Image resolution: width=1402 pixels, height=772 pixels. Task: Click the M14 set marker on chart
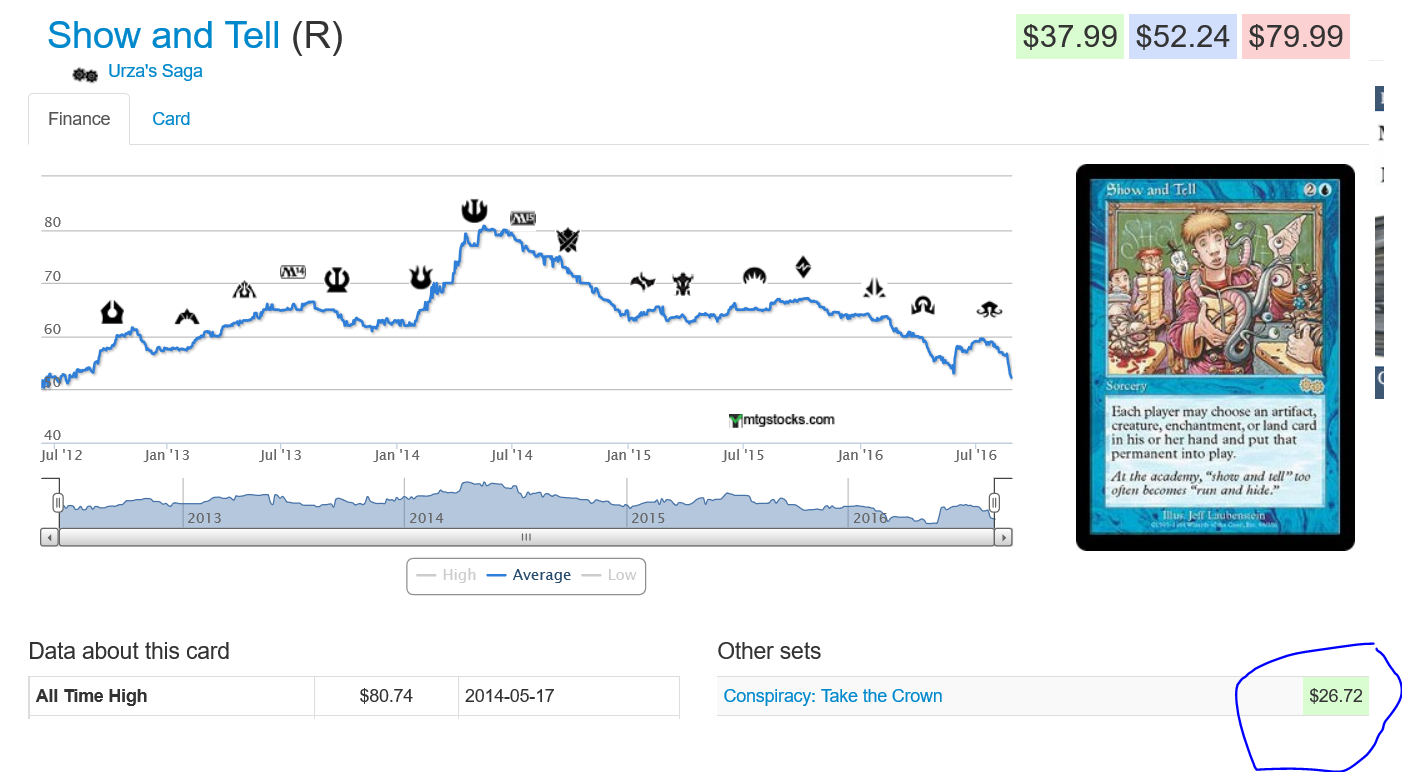292,271
